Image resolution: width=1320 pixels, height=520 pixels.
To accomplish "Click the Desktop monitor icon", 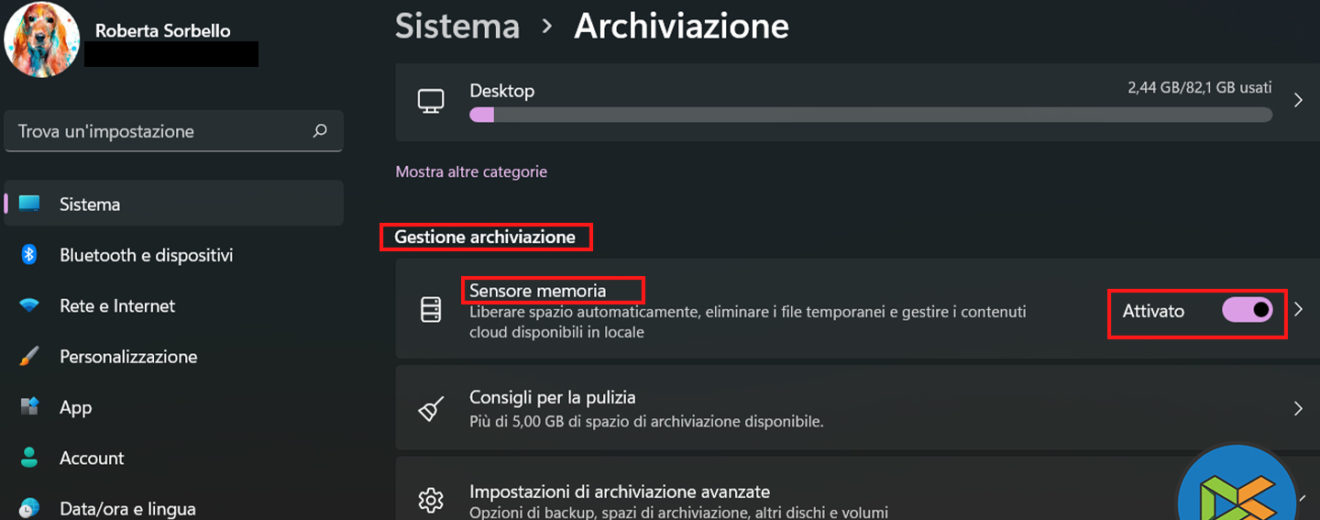I will pyautogui.click(x=431, y=100).
